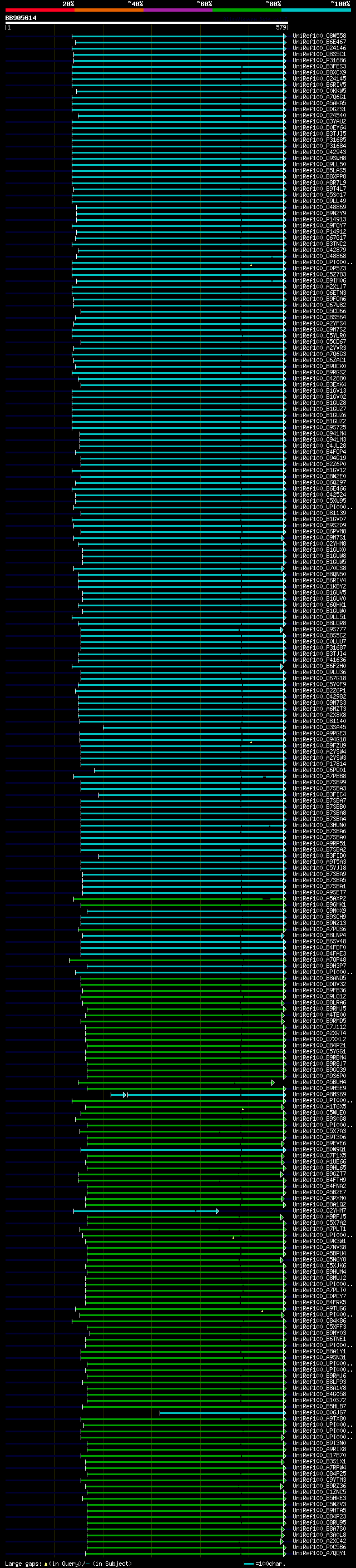This screenshot has height=1568, width=356.
Task: Select hit label UniRef100_C5YJI8
Action: [x=319, y=868]
